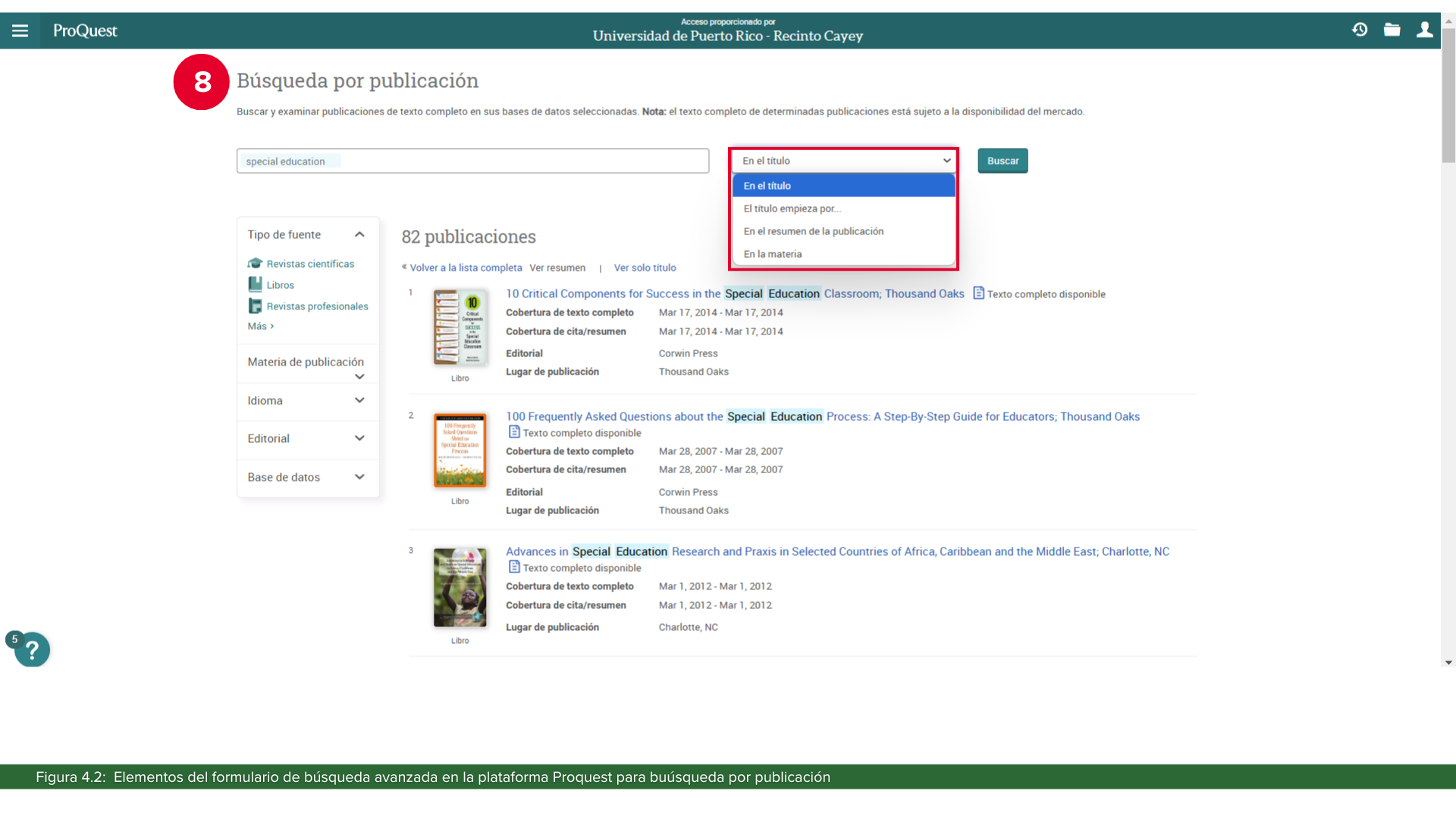Image resolution: width=1456 pixels, height=819 pixels.
Task: Choose En el resumen de la publicación
Action: pyautogui.click(x=813, y=231)
